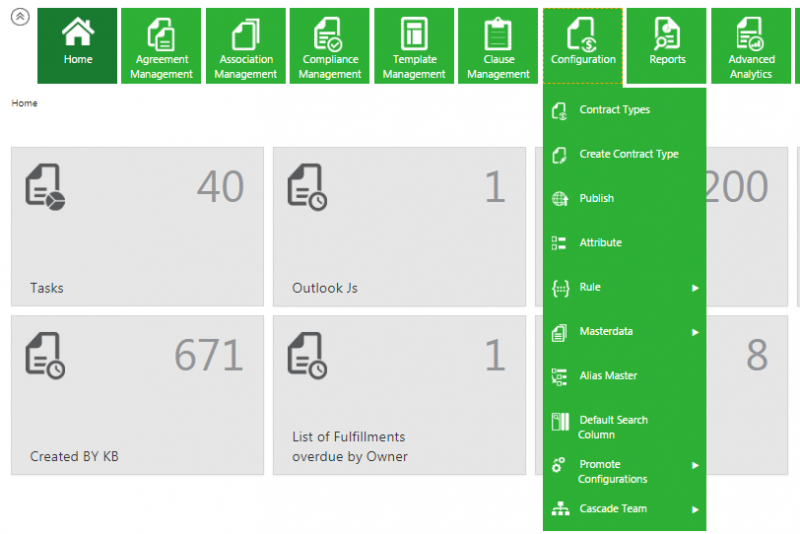Expand Promote Configurations submenu
This screenshot has height=534, width=800.
pyautogui.click(x=694, y=465)
